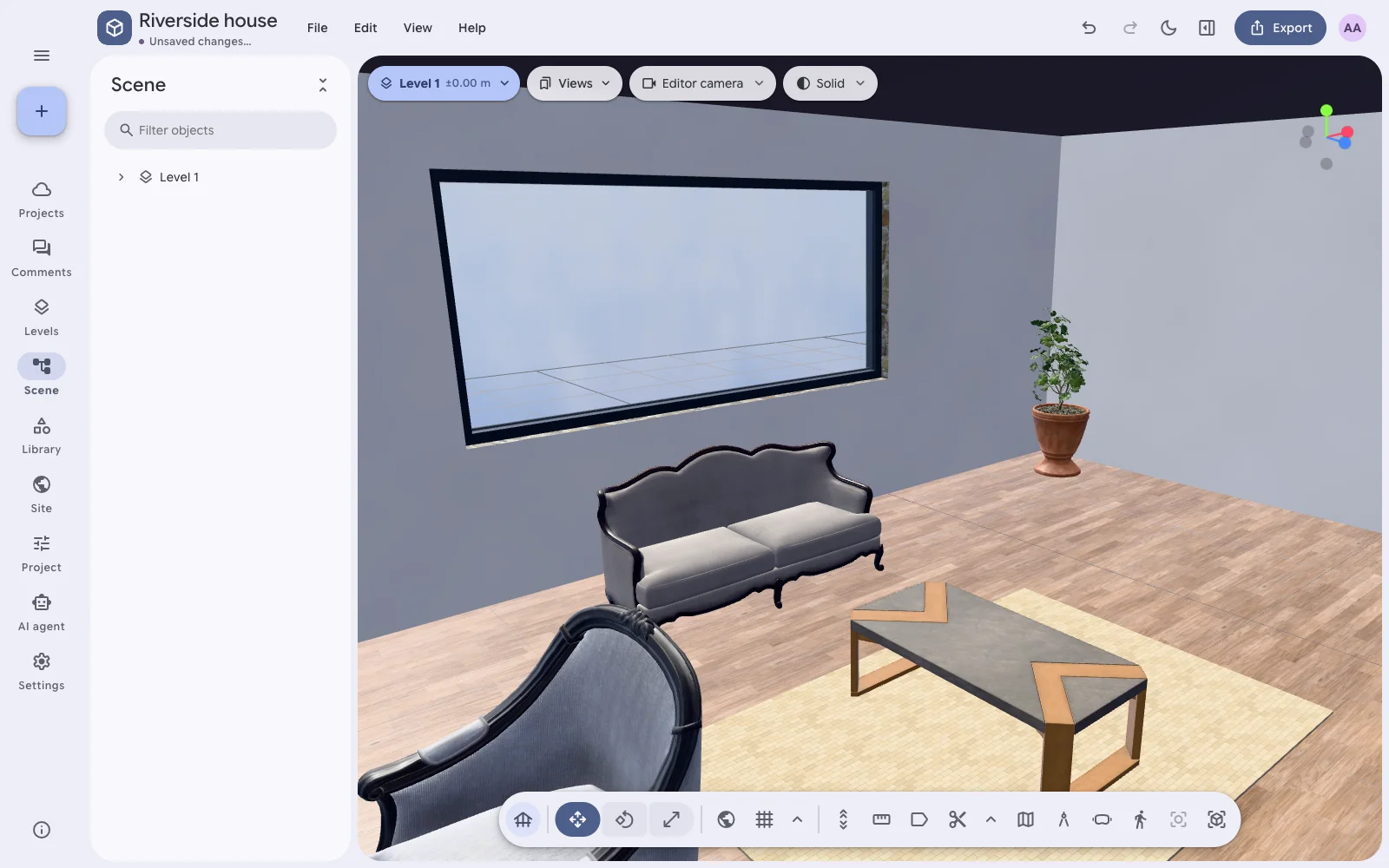The height and width of the screenshot is (868, 1389).
Task: Select the Move tool in bottom toolbar
Action: coord(577,819)
